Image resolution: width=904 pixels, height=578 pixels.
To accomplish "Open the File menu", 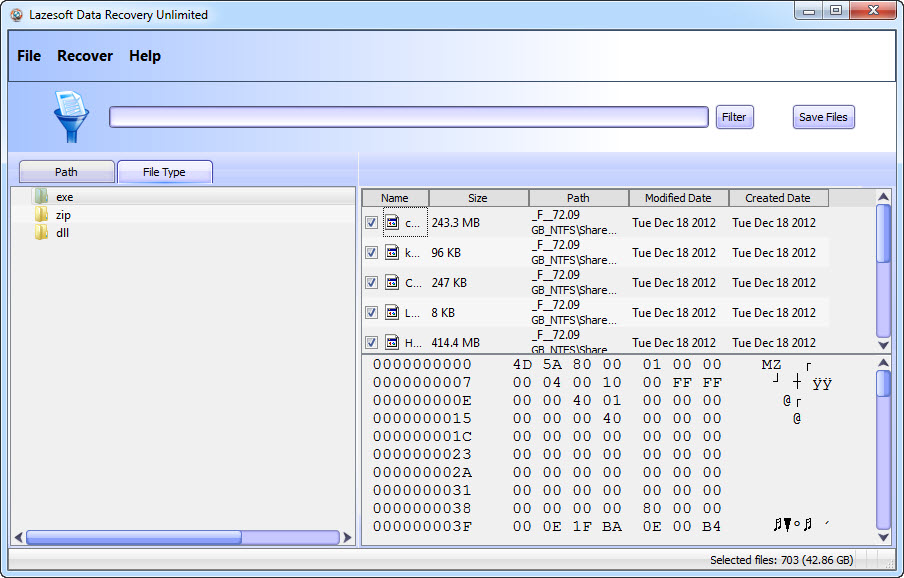I will click(28, 56).
